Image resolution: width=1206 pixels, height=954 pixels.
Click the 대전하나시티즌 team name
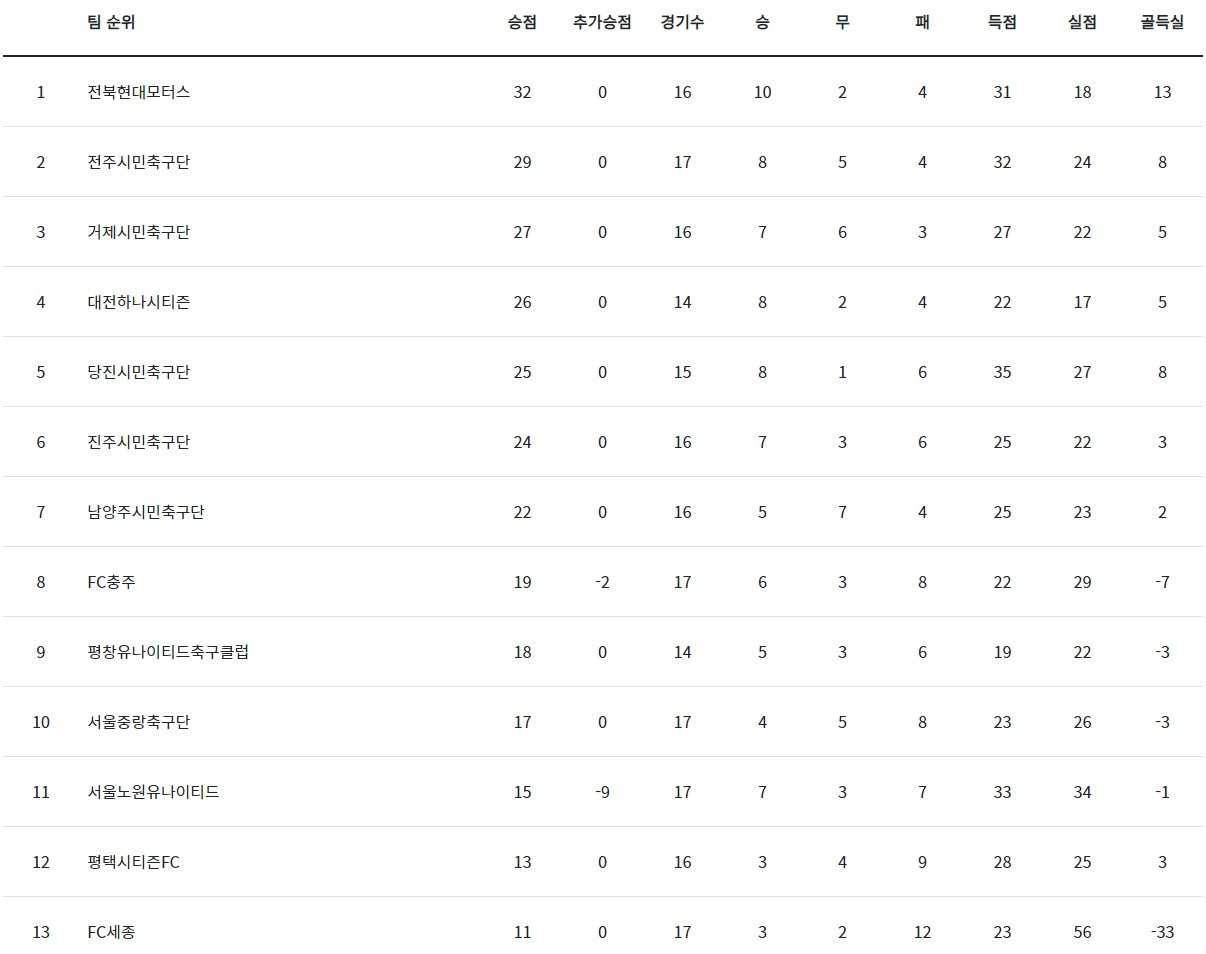coord(138,302)
